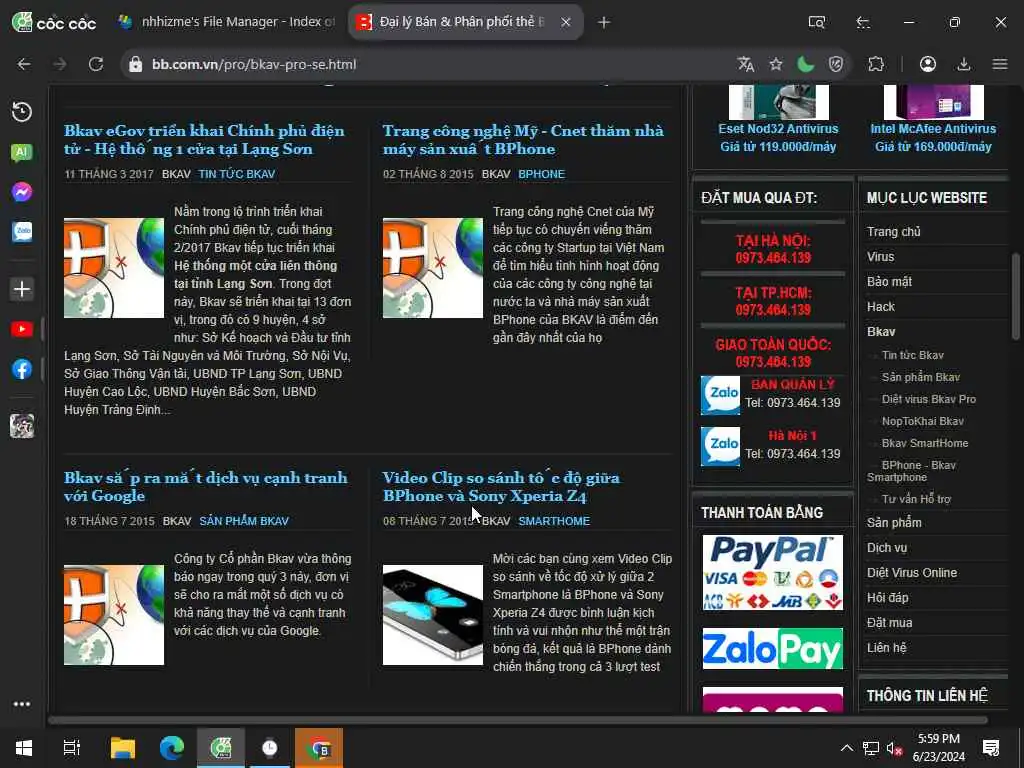Add a new sidebar app with plus icon
This screenshot has width=1024, height=768.
point(22,289)
